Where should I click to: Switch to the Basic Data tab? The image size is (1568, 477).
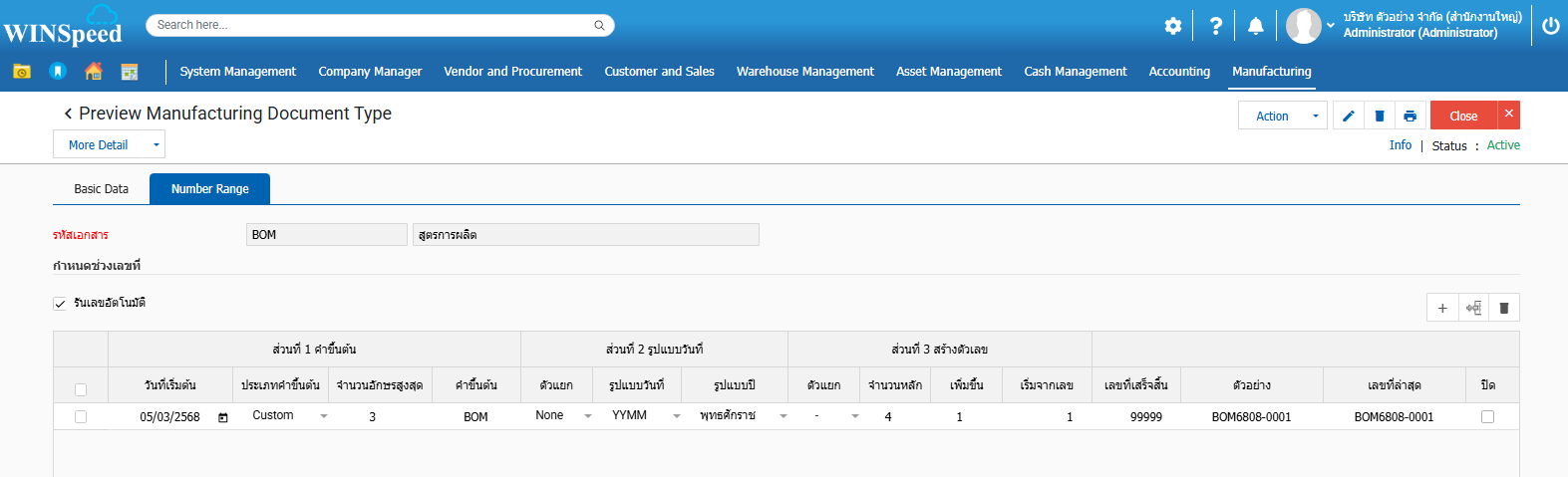(101, 189)
